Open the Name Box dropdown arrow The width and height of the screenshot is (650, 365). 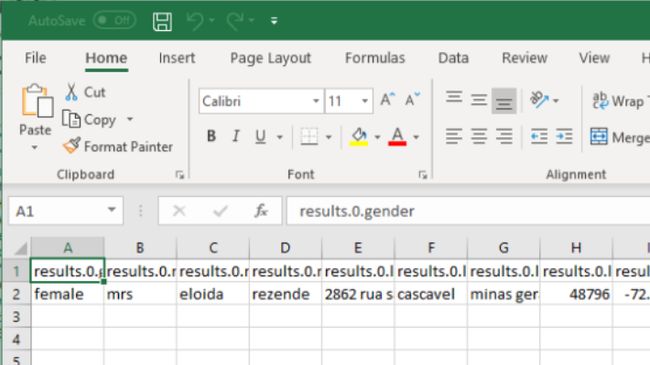pos(112,210)
